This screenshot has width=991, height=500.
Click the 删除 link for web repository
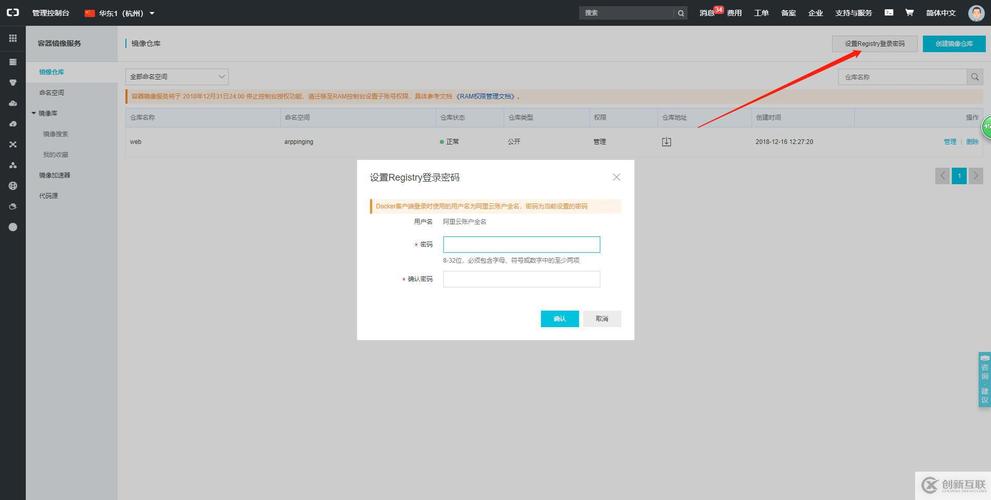point(972,142)
